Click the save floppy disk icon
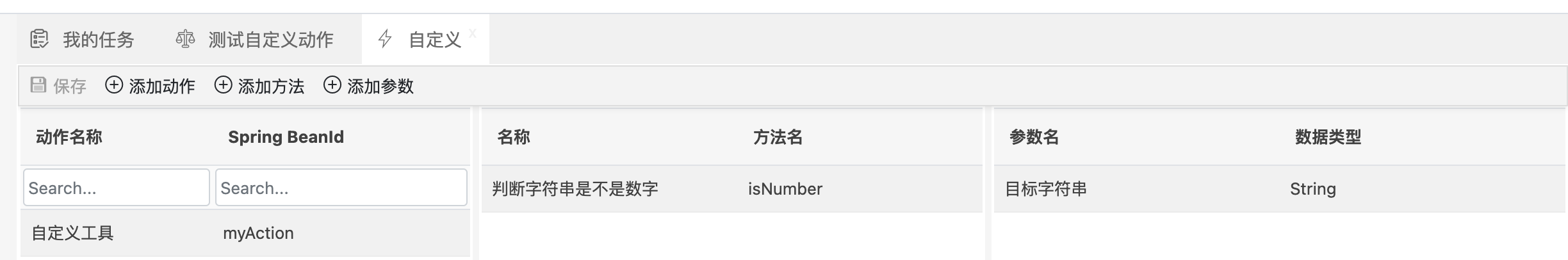The height and width of the screenshot is (260, 1568). pos(38,85)
